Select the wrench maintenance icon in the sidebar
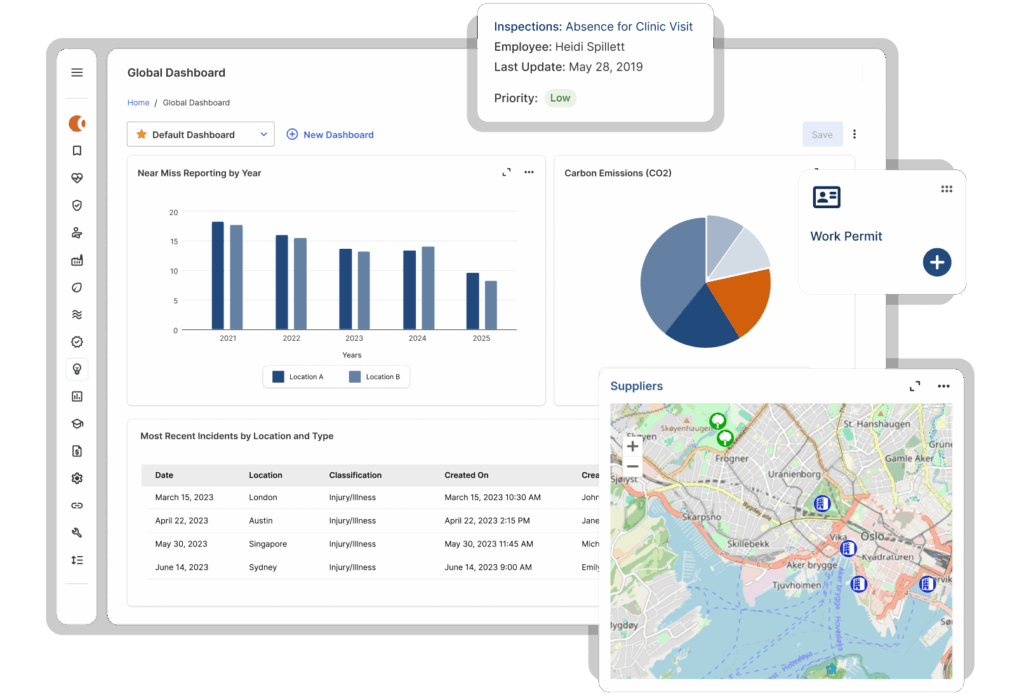The image size is (1024, 695). (x=77, y=532)
